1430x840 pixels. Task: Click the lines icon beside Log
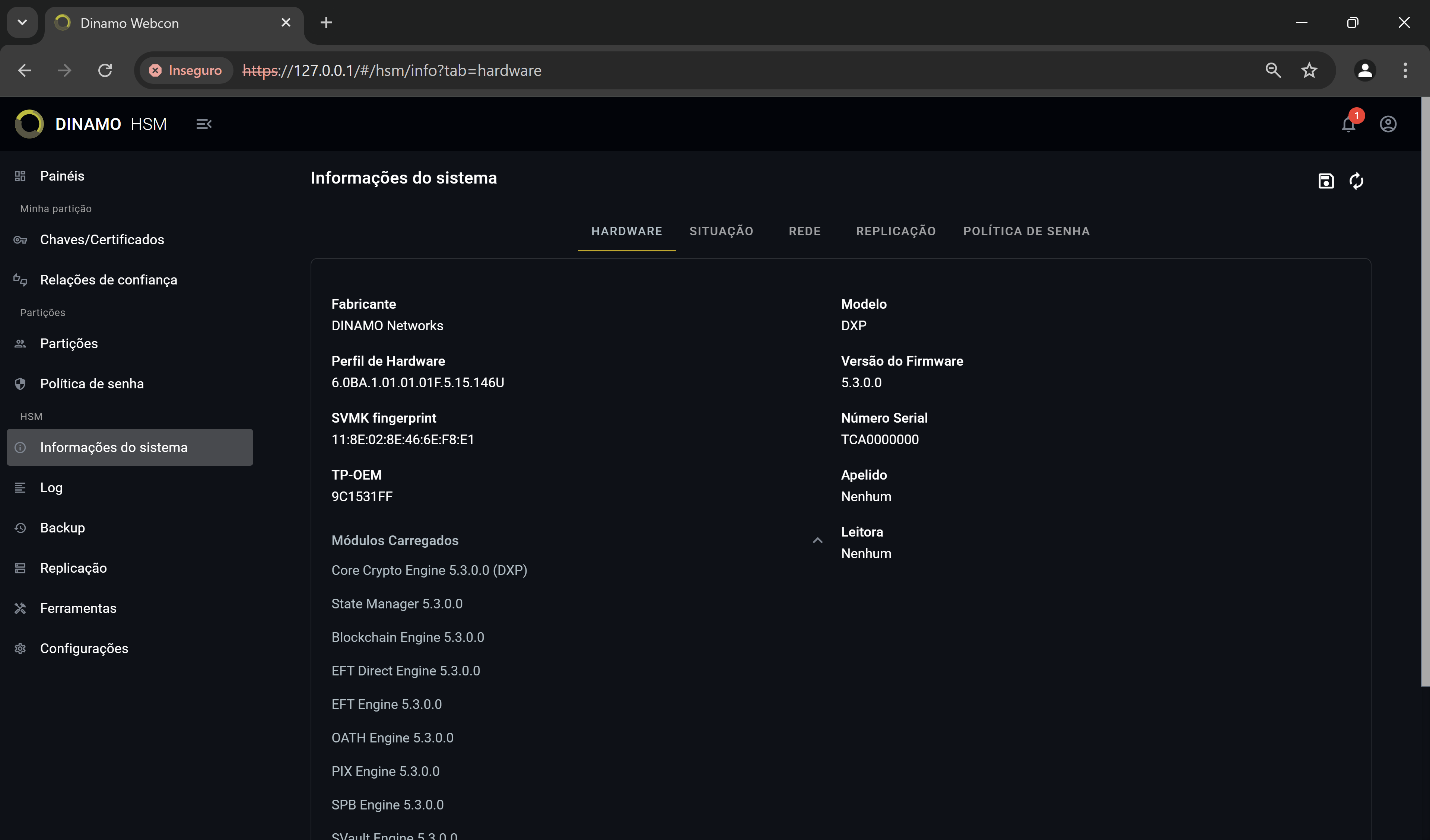tap(20, 487)
